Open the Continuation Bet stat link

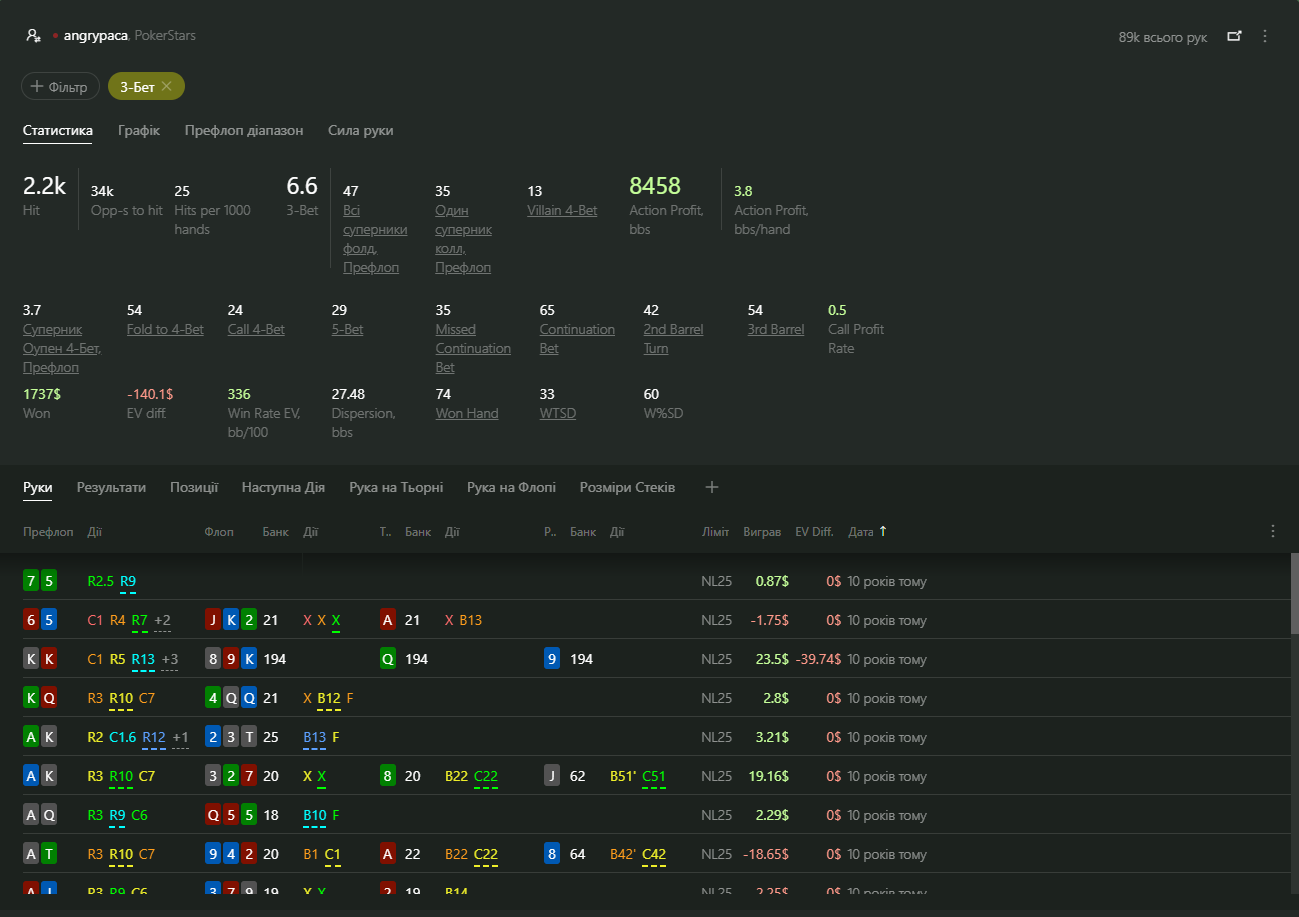(577, 339)
